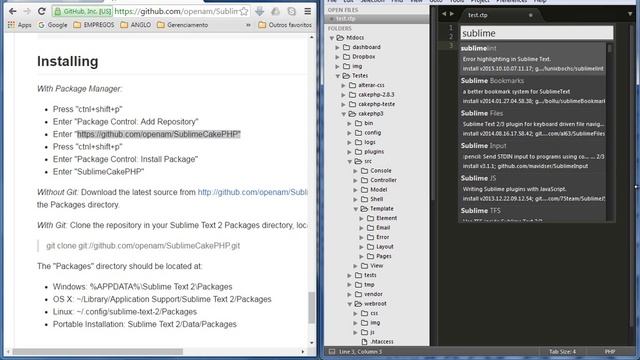The image size is (640, 360).
Task: Expand the cakephp-2.8.3 folder
Action: click(x=344, y=95)
